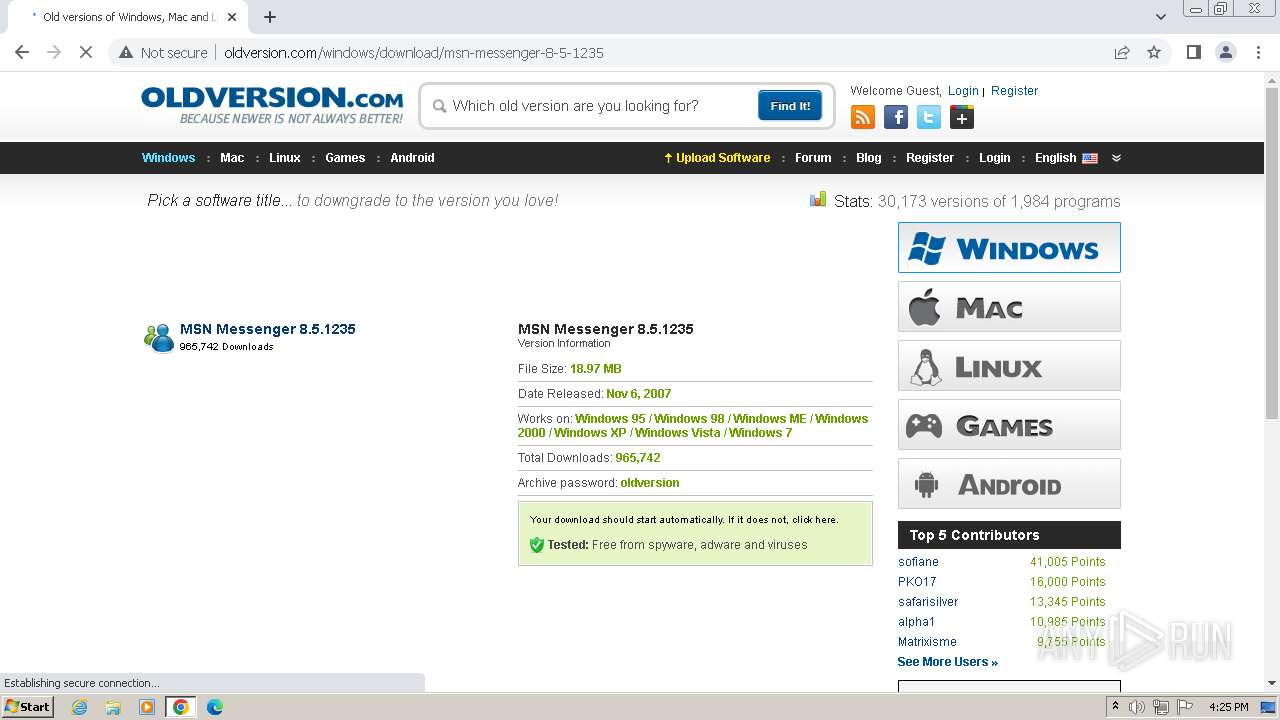Click See More Users link
The width and height of the screenshot is (1280, 720).
(x=947, y=662)
